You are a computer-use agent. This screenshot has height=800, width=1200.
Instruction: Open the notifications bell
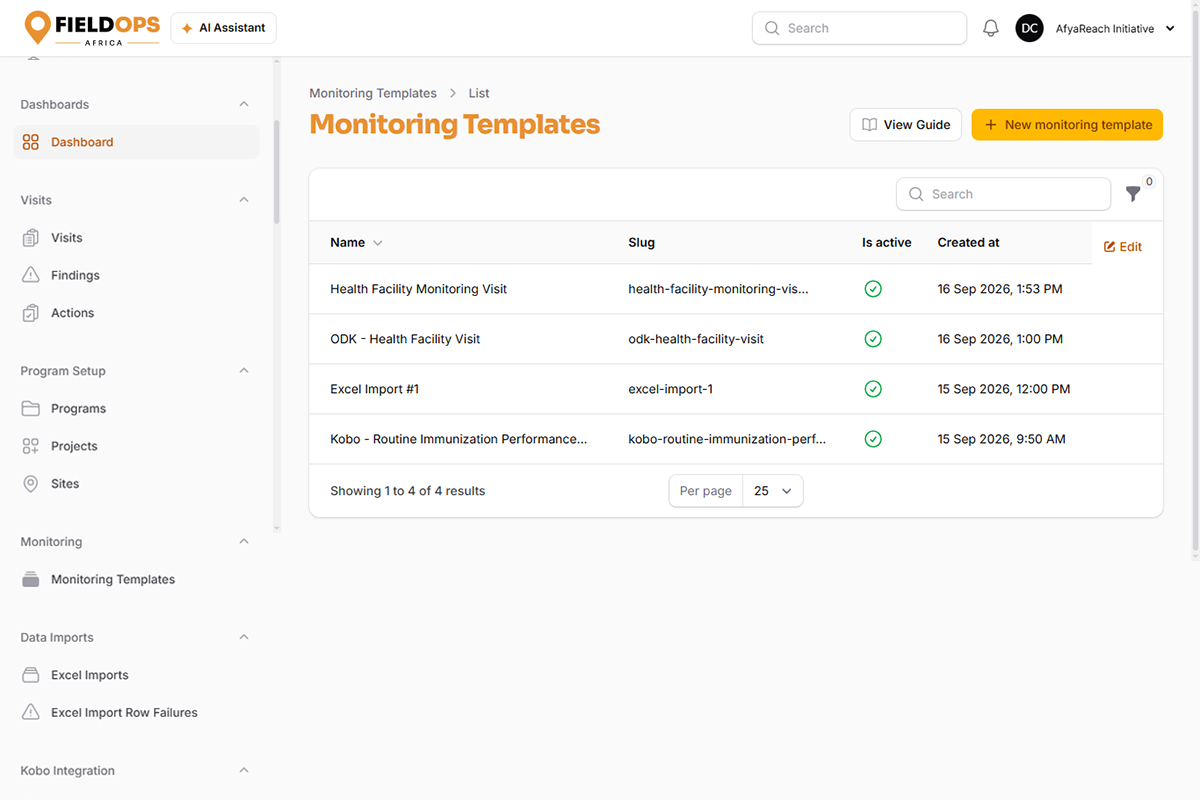click(x=991, y=29)
